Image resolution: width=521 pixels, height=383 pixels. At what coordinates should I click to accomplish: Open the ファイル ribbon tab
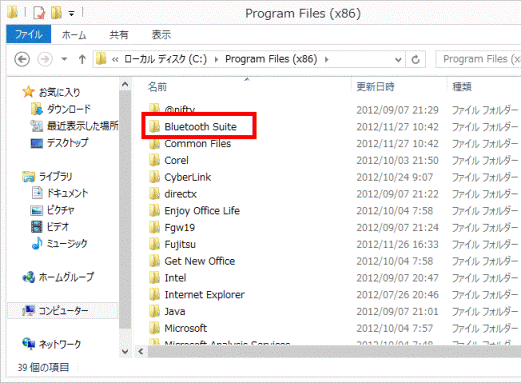point(29,34)
